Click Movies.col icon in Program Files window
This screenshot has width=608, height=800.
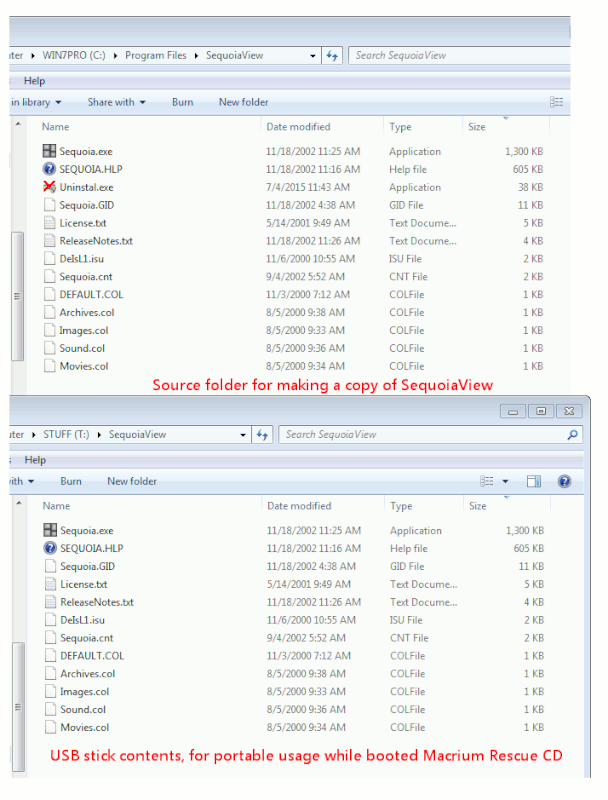[x=49, y=365]
